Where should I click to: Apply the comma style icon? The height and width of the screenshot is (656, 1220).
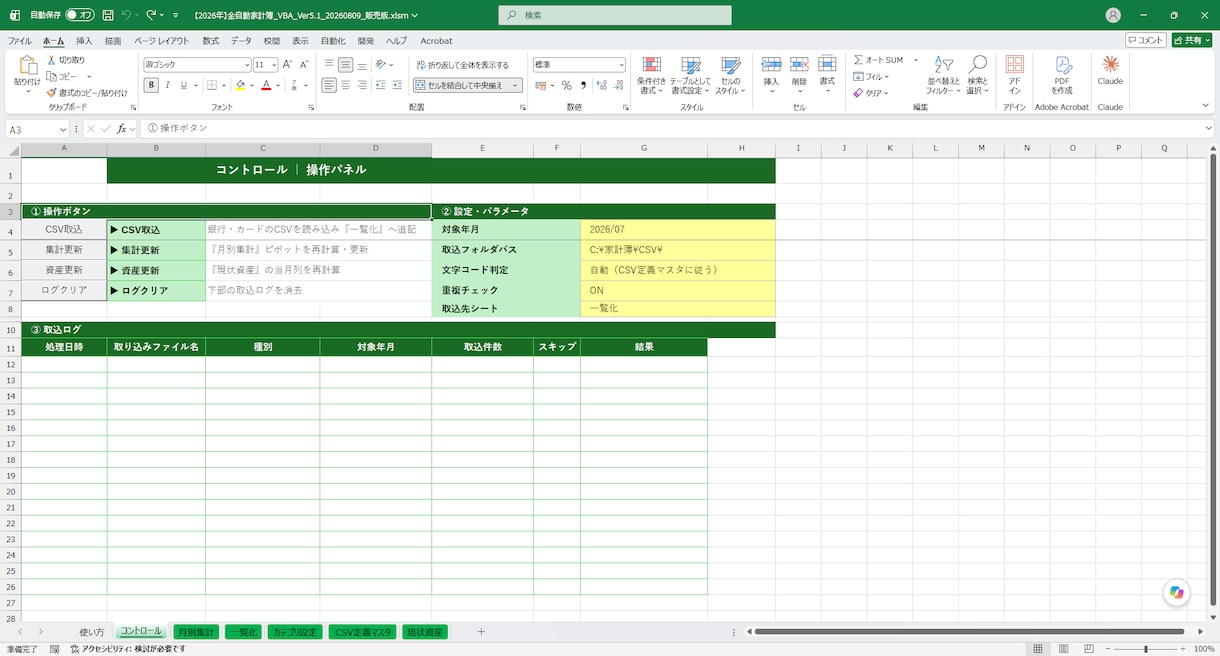pos(583,85)
